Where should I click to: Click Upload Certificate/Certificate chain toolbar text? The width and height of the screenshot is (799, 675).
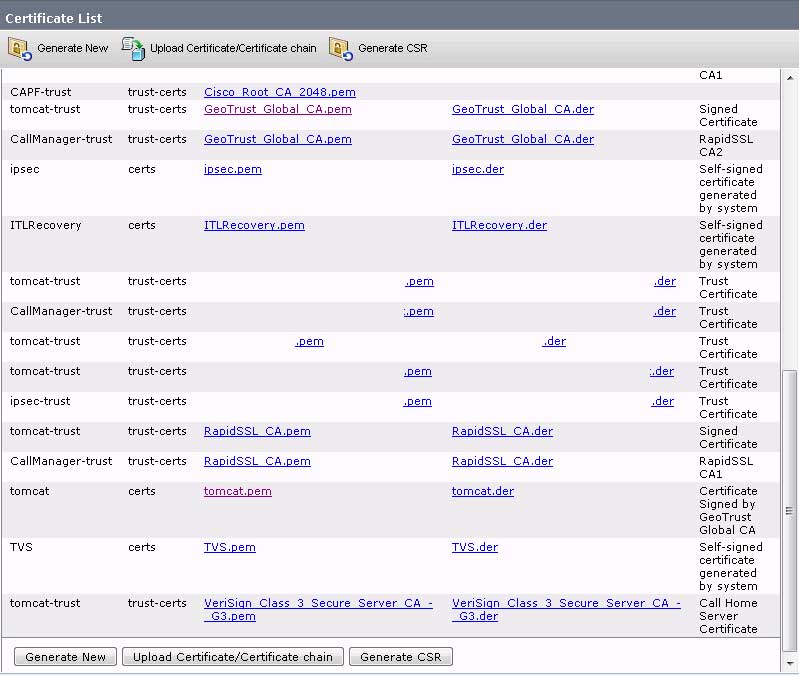233,48
